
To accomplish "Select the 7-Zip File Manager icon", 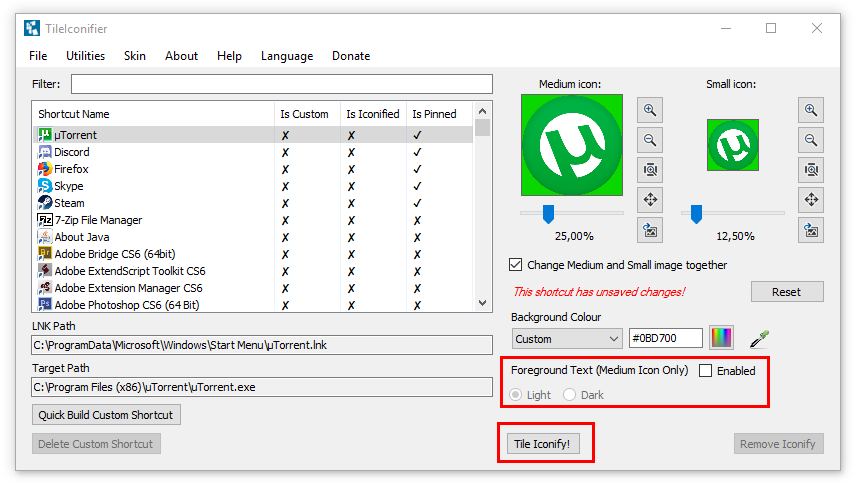I will [x=45, y=220].
